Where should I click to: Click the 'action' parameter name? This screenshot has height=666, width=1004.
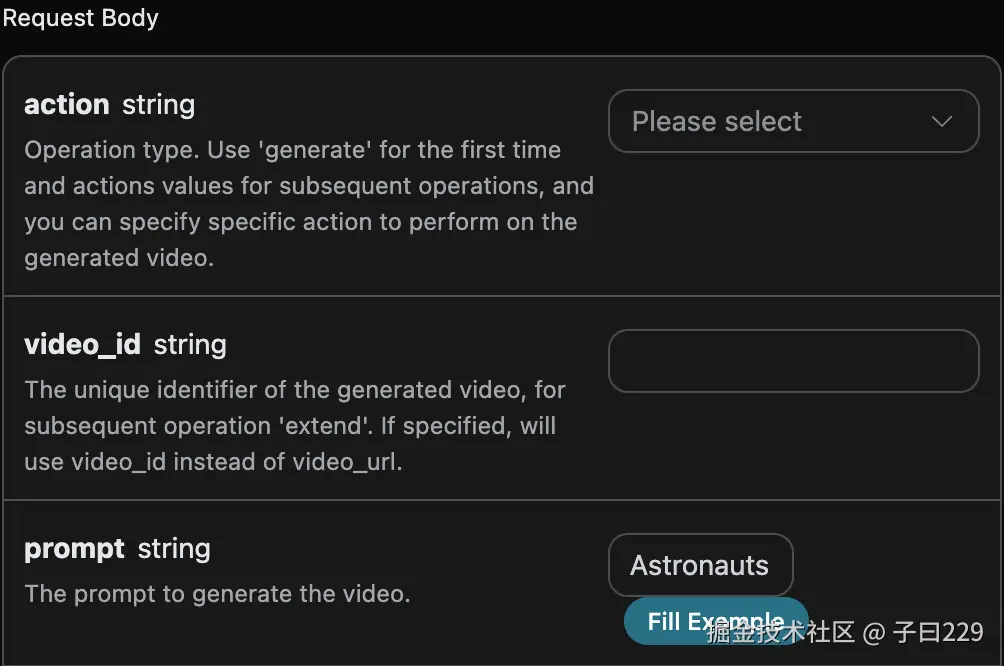[x=66, y=105]
